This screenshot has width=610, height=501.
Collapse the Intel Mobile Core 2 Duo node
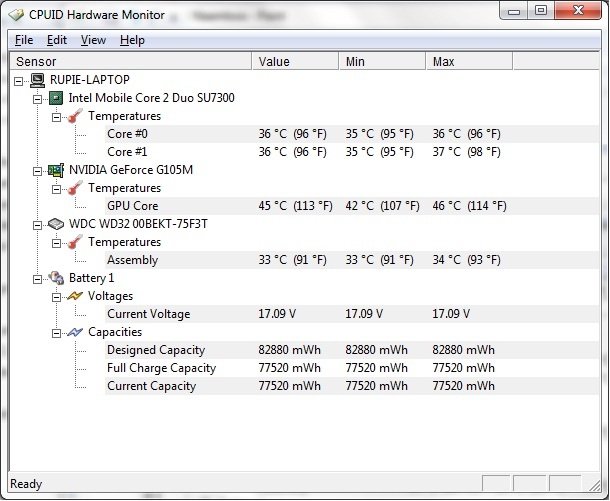37,99
